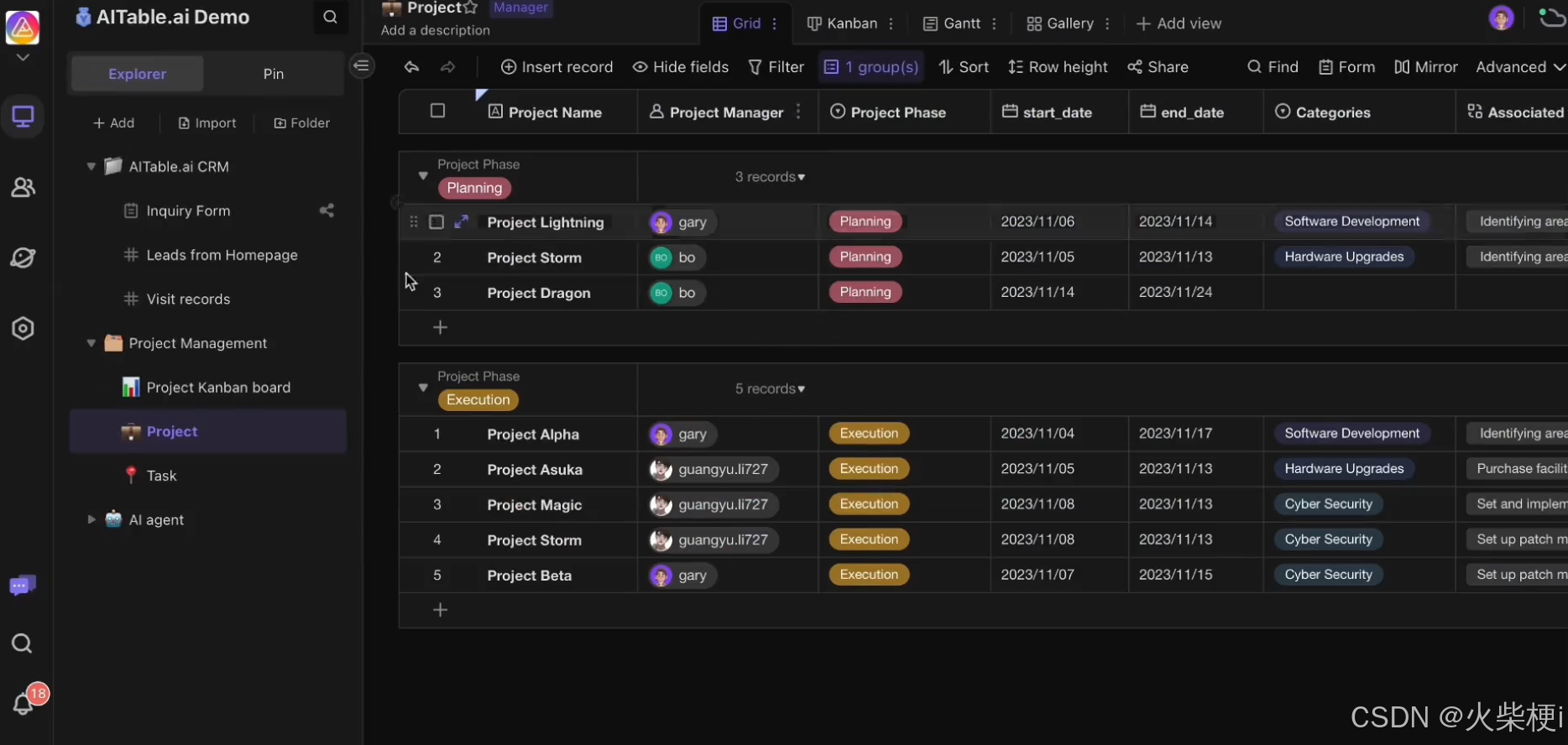
Task: Open notifications bell with 18 badge
Action: [25, 701]
